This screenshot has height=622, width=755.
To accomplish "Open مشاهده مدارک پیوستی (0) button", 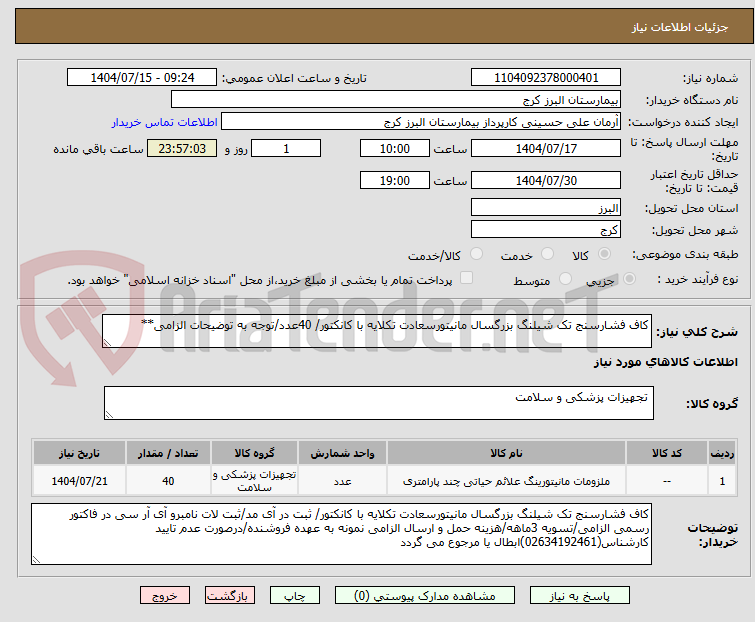I will click(x=425, y=596).
